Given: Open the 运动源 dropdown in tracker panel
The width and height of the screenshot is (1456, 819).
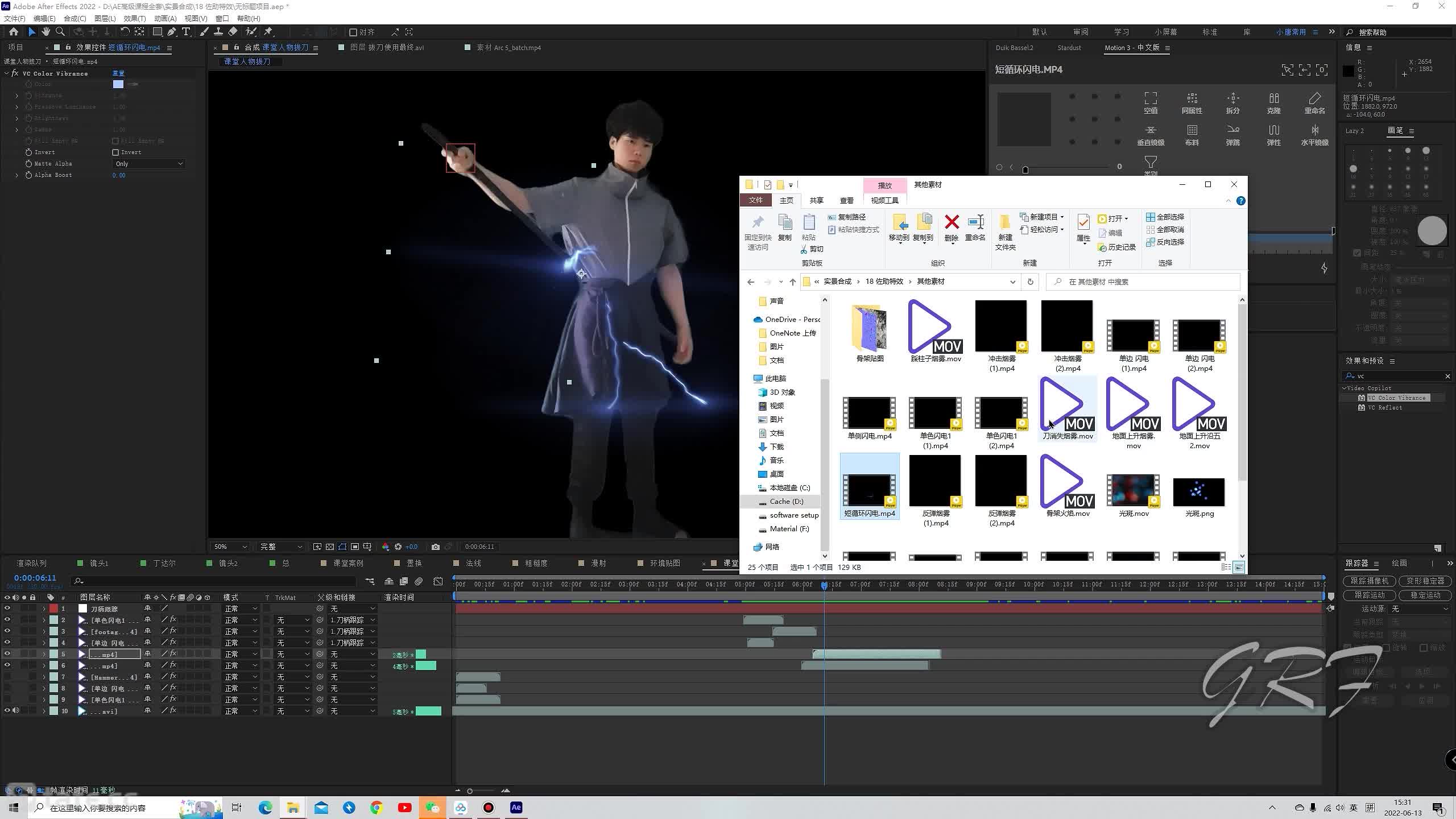Looking at the screenshot, I should pyautogui.click(x=1420, y=609).
